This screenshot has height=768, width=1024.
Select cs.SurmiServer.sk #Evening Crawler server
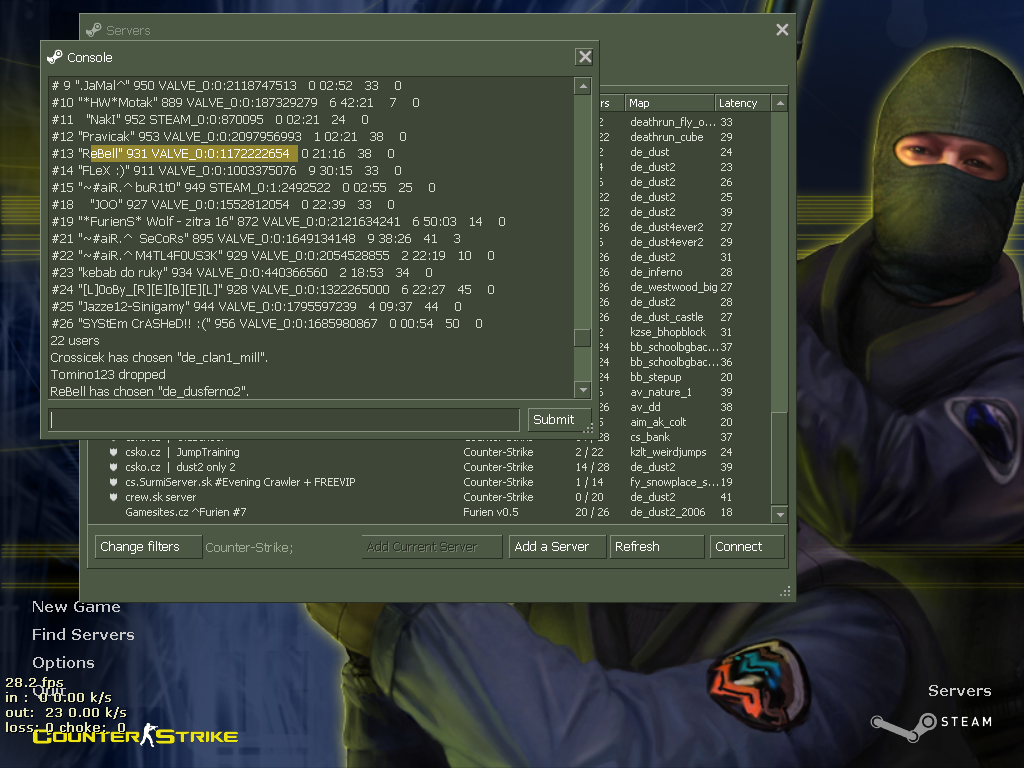pos(430,482)
